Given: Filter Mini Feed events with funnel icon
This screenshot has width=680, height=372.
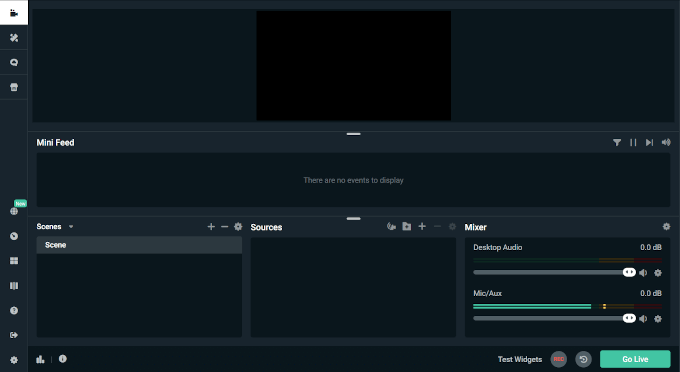Looking at the screenshot, I should click(617, 142).
